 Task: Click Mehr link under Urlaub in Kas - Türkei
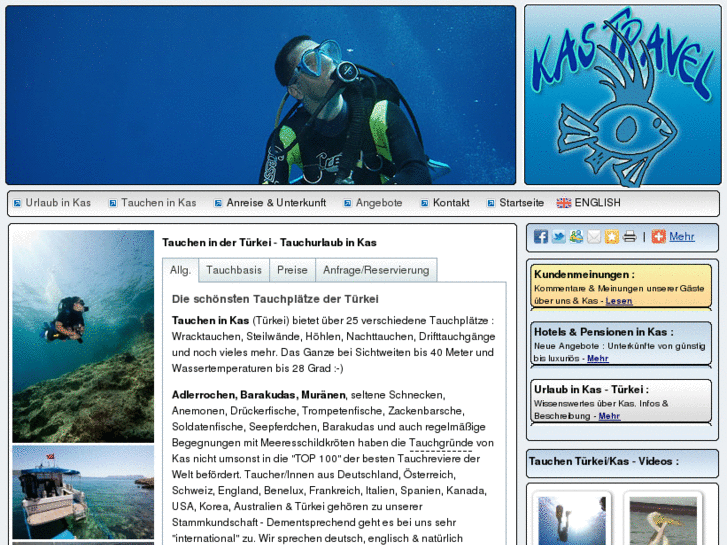coord(609,416)
